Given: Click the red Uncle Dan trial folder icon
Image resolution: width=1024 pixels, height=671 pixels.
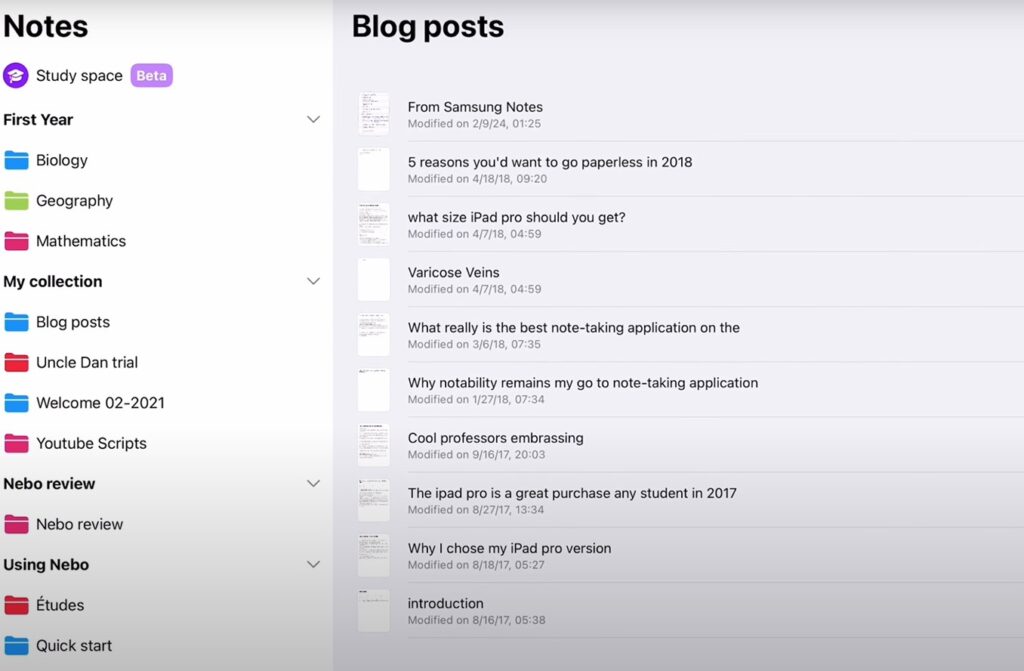Looking at the screenshot, I should [18, 362].
